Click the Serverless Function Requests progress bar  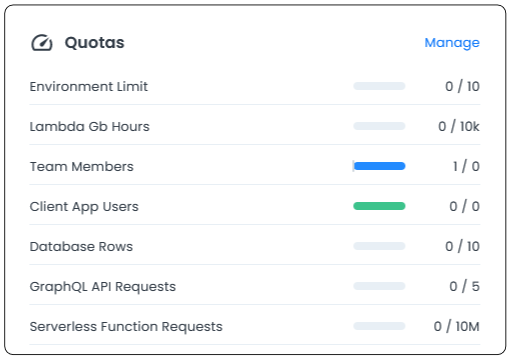(x=379, y=326)
